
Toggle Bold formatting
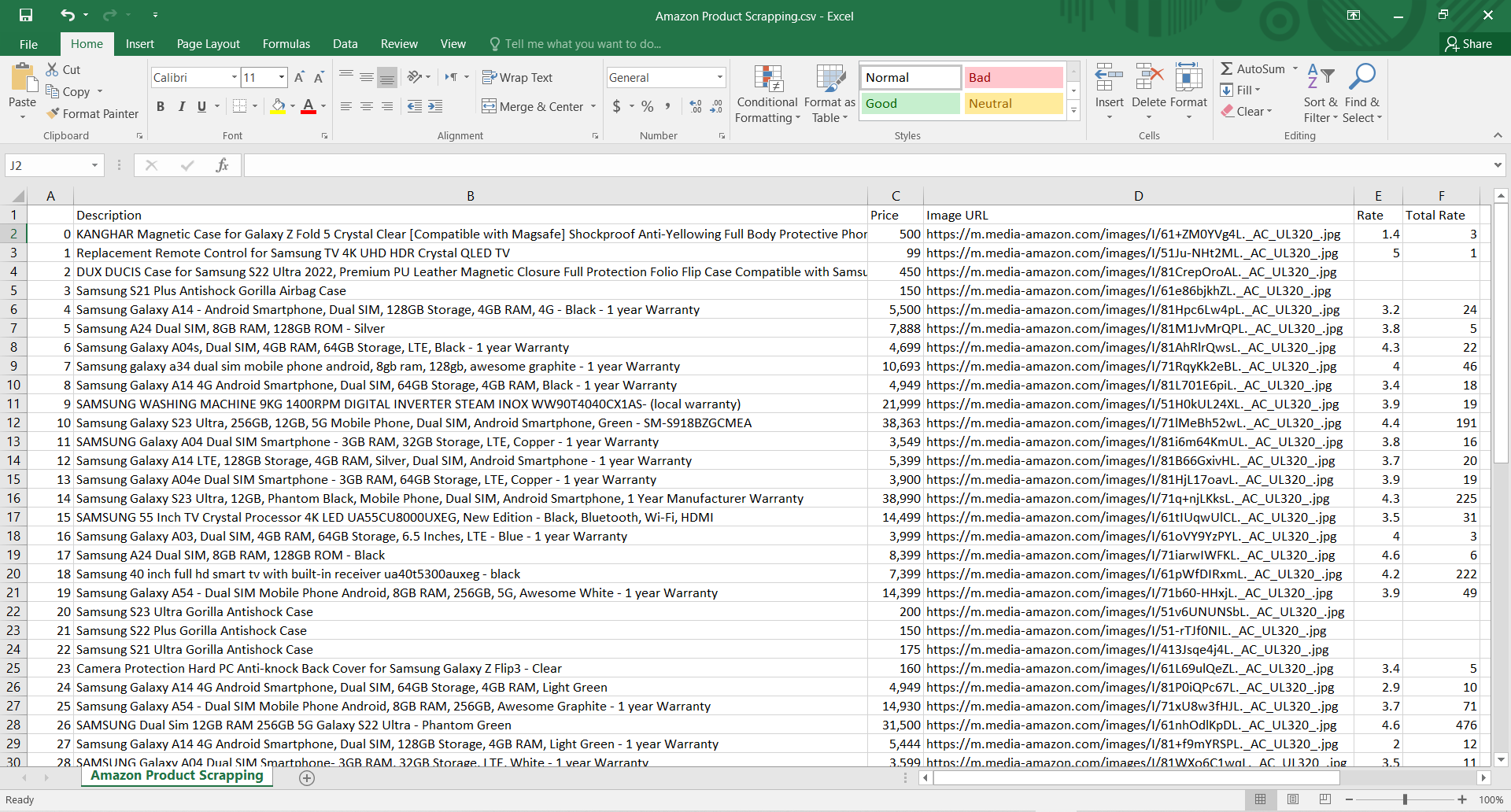[x=161, y=106]
